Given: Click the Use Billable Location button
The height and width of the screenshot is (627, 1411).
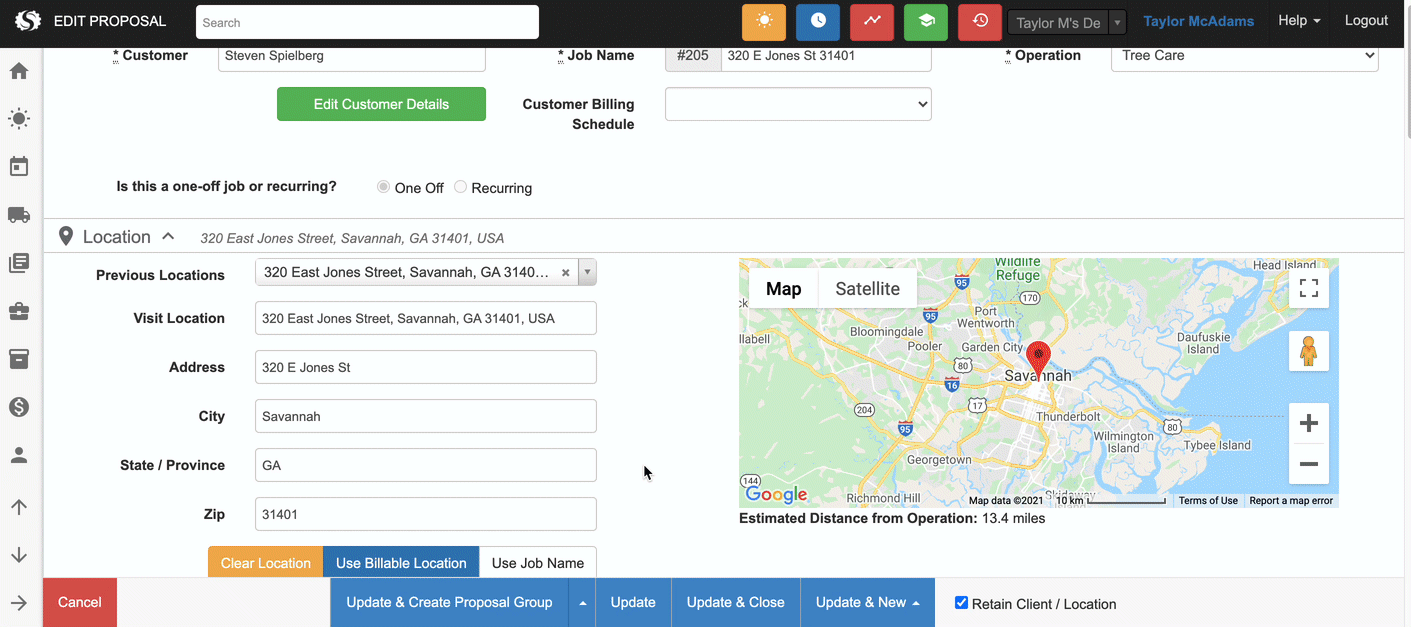Looking at the screenshot, I should pos(401,563).
